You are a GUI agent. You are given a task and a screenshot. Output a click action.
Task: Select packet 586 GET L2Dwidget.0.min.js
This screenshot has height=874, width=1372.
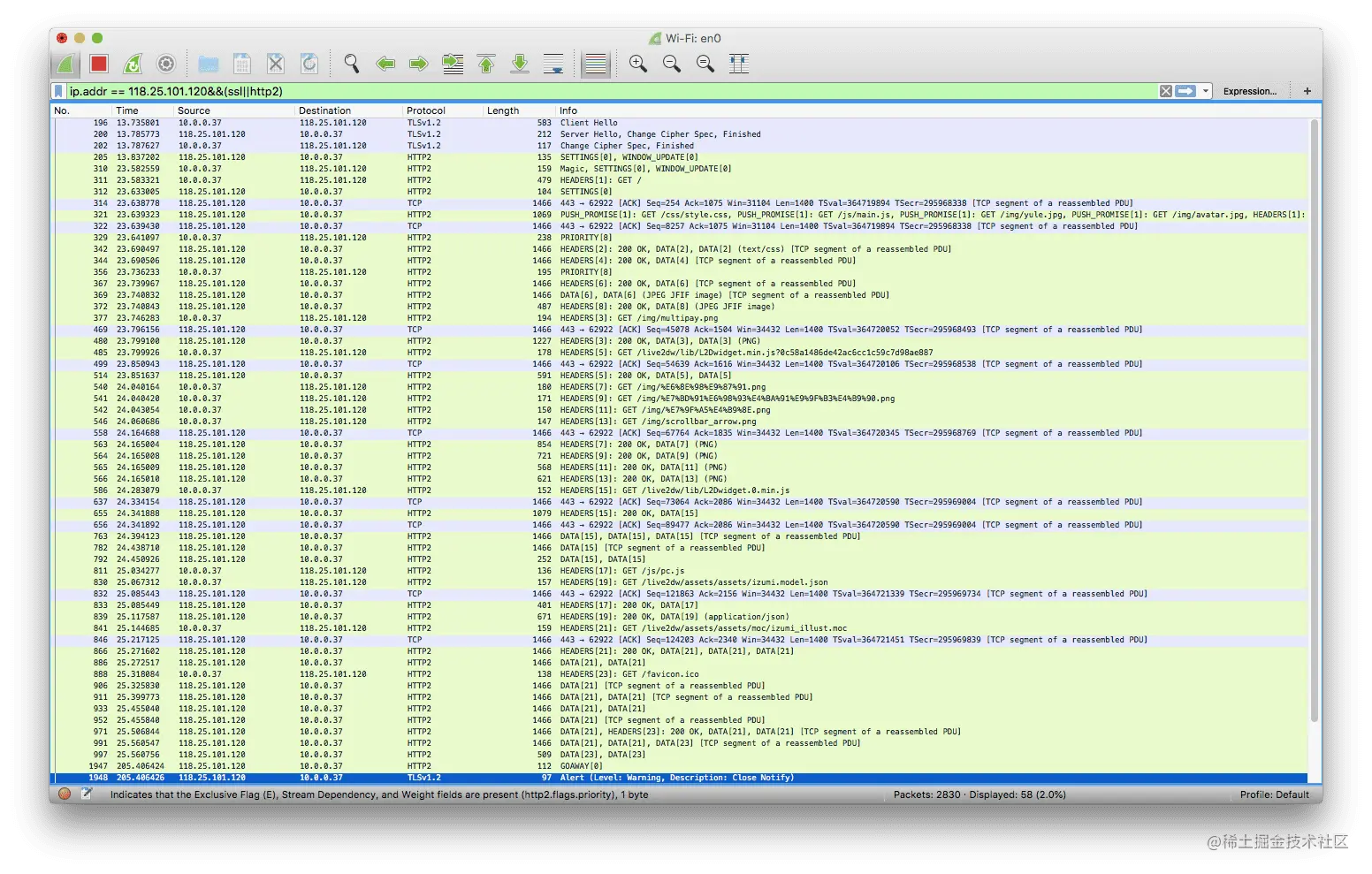680,490
